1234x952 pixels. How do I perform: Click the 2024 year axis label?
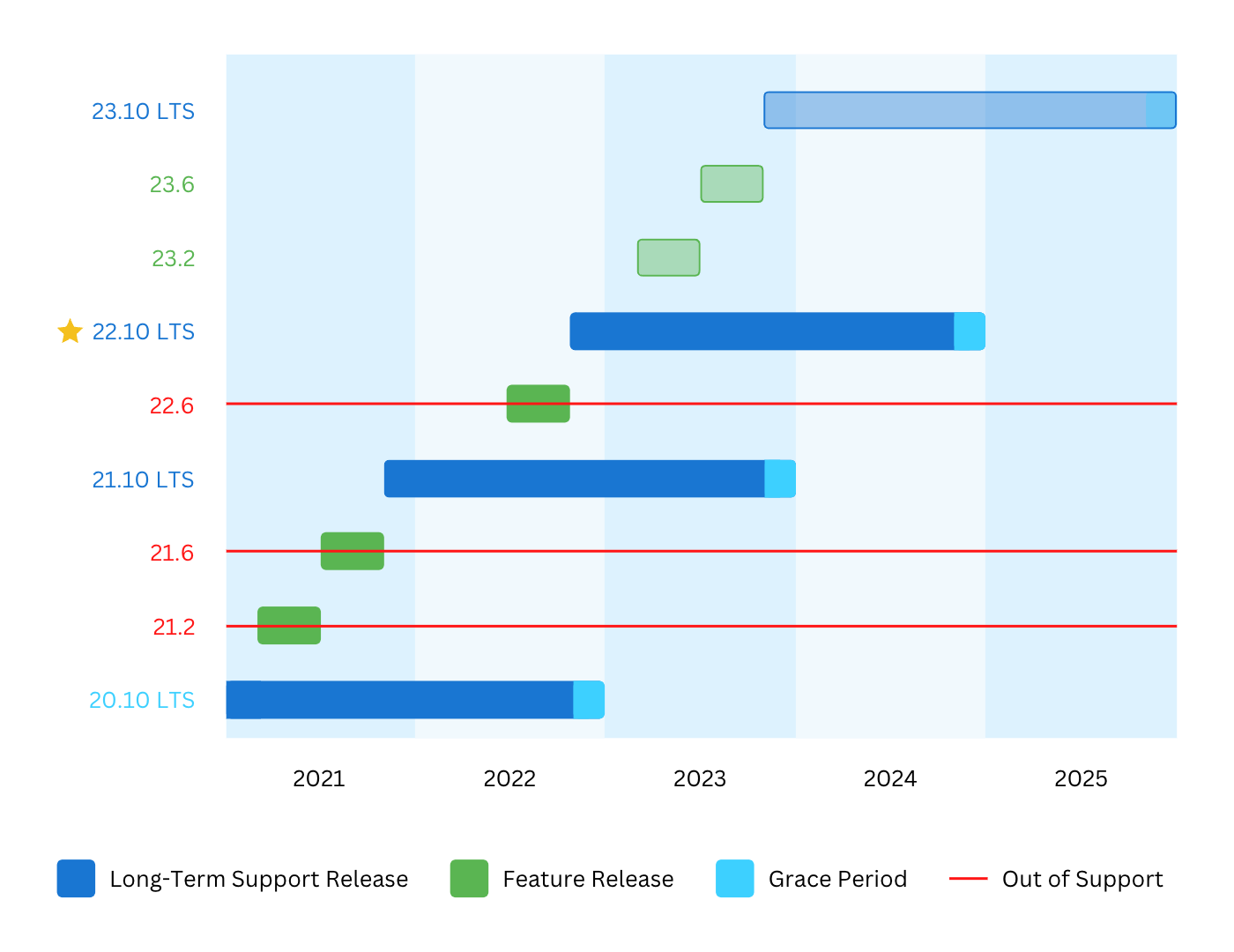point(890,779)
